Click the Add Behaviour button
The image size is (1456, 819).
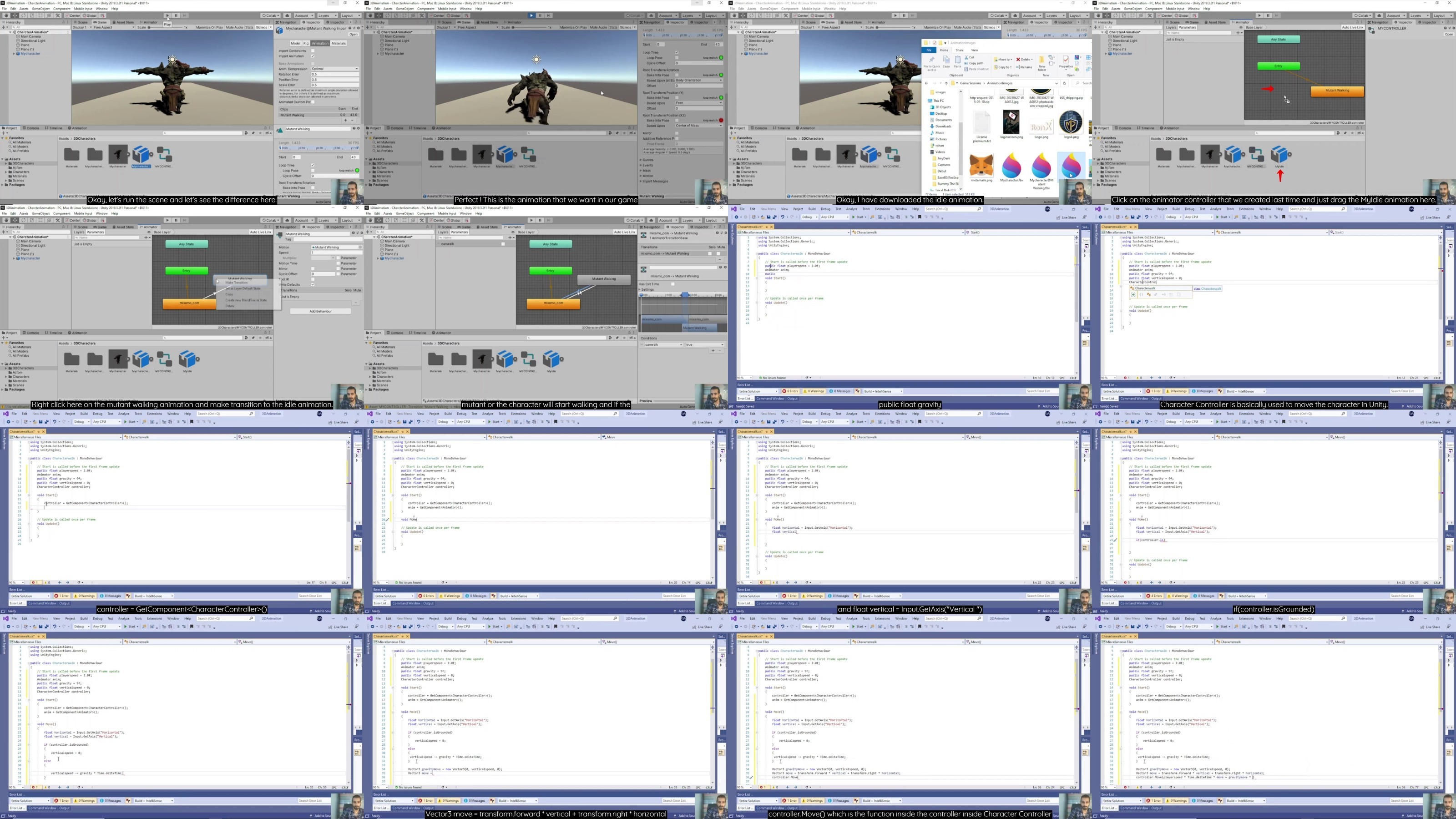[320, 311]
